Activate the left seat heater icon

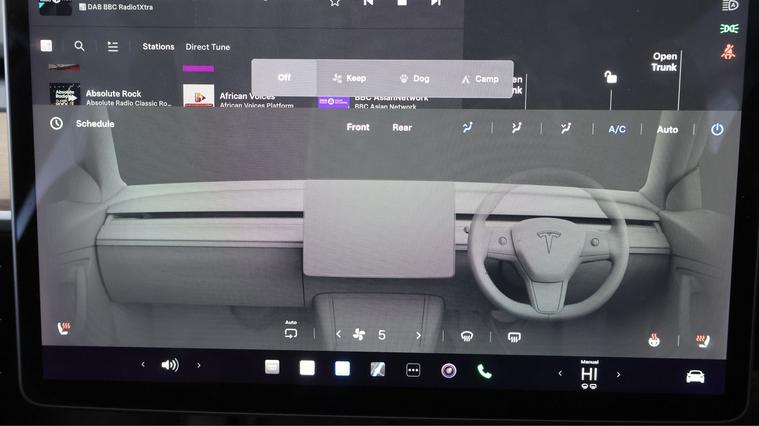65,328
